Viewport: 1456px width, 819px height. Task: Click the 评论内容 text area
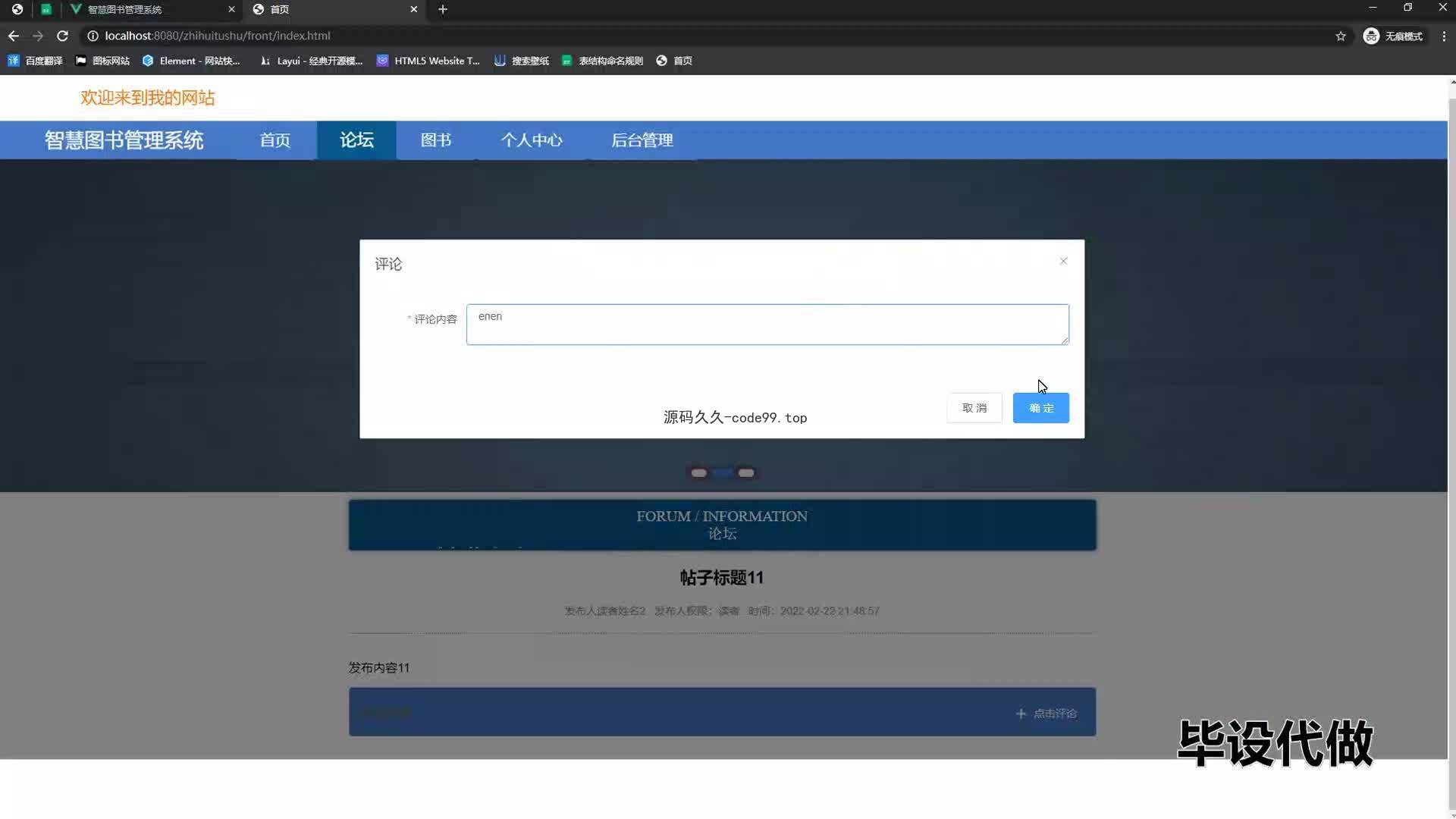[767, 325]
